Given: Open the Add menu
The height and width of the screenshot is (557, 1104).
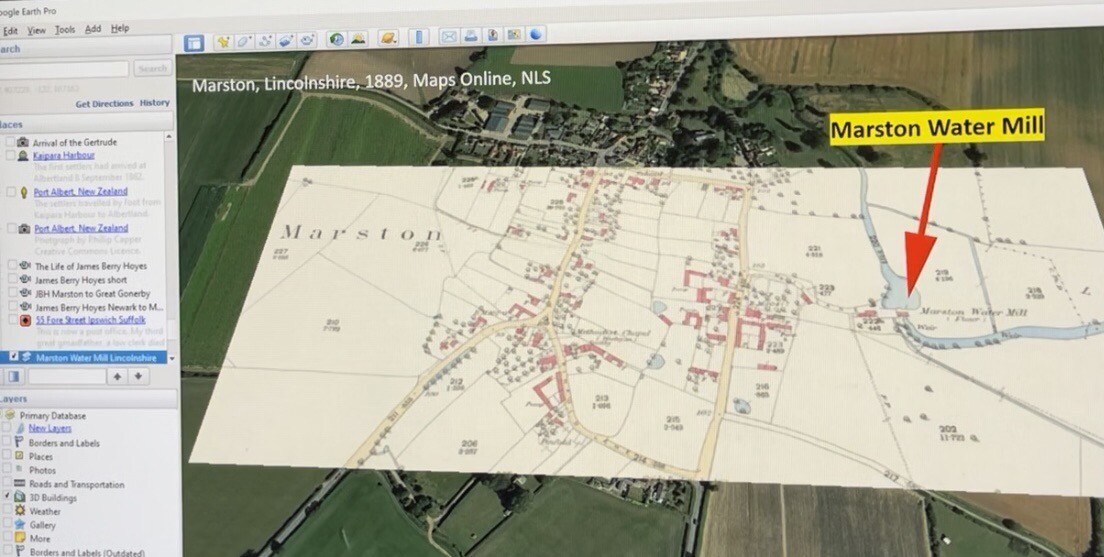Looking at the screenshot, I should [x=93, y=29].
